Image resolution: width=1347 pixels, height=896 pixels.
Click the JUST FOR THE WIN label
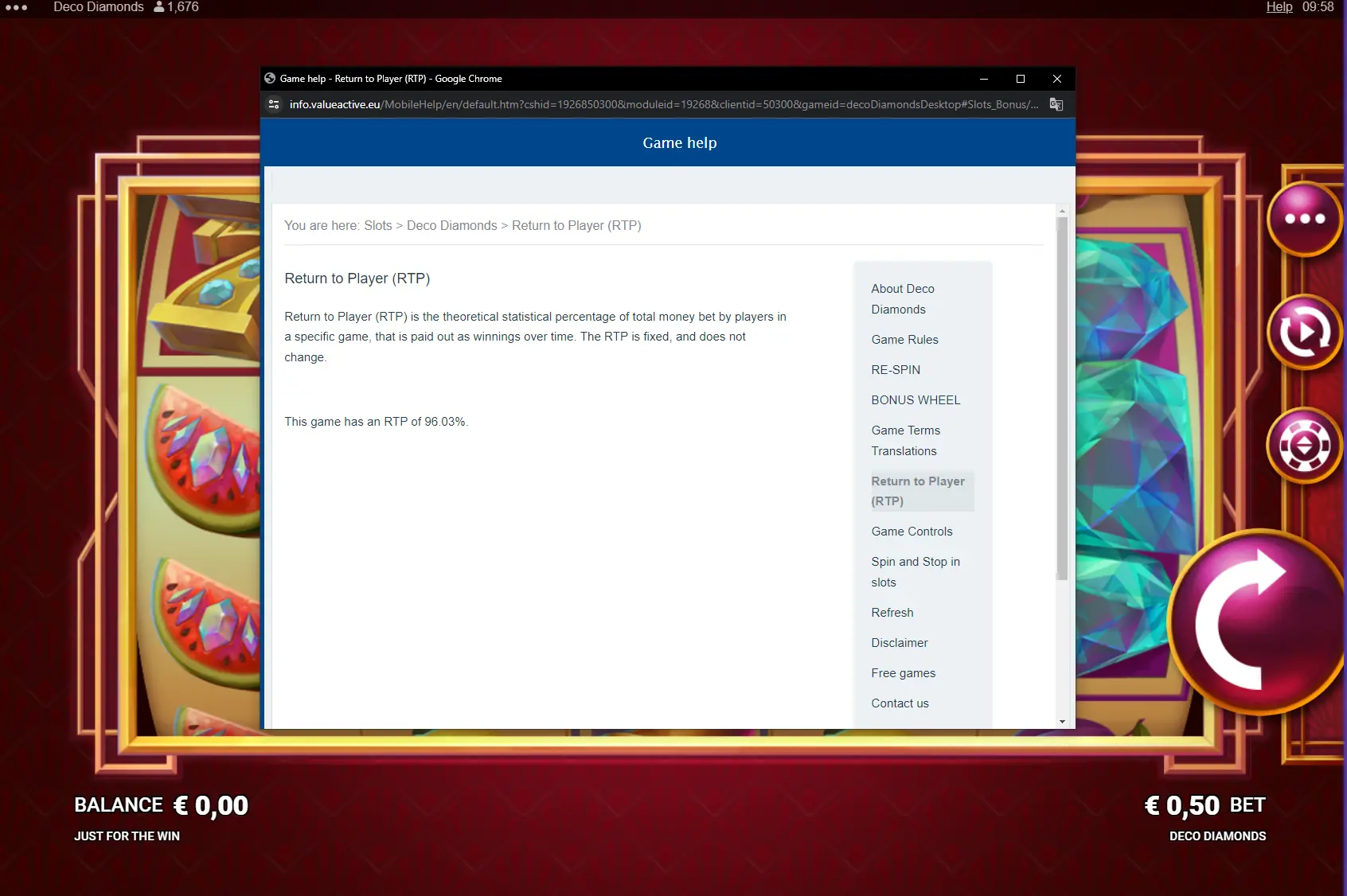click(127, 836)
